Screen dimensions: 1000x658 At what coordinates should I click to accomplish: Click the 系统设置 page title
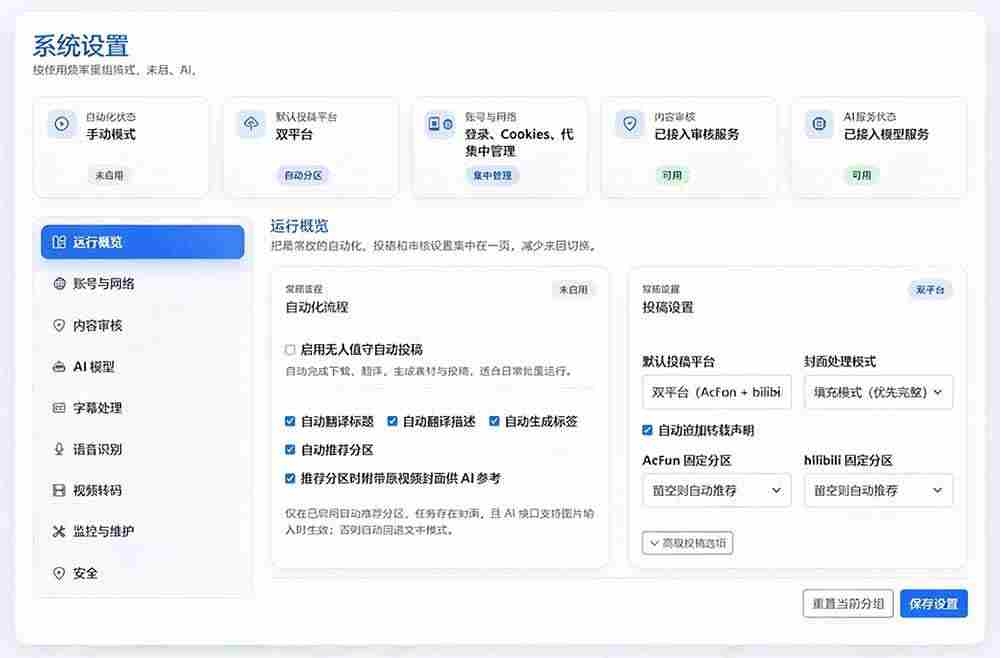[81, 47]
